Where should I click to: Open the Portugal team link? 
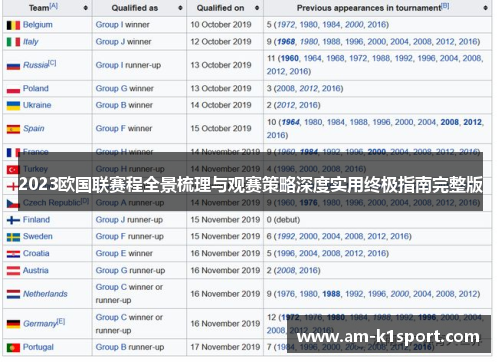pos(38,347)
